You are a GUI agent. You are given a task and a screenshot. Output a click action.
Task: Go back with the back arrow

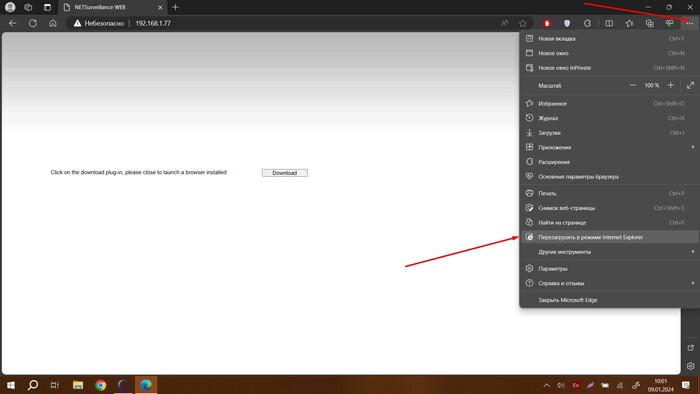(12, 23)
